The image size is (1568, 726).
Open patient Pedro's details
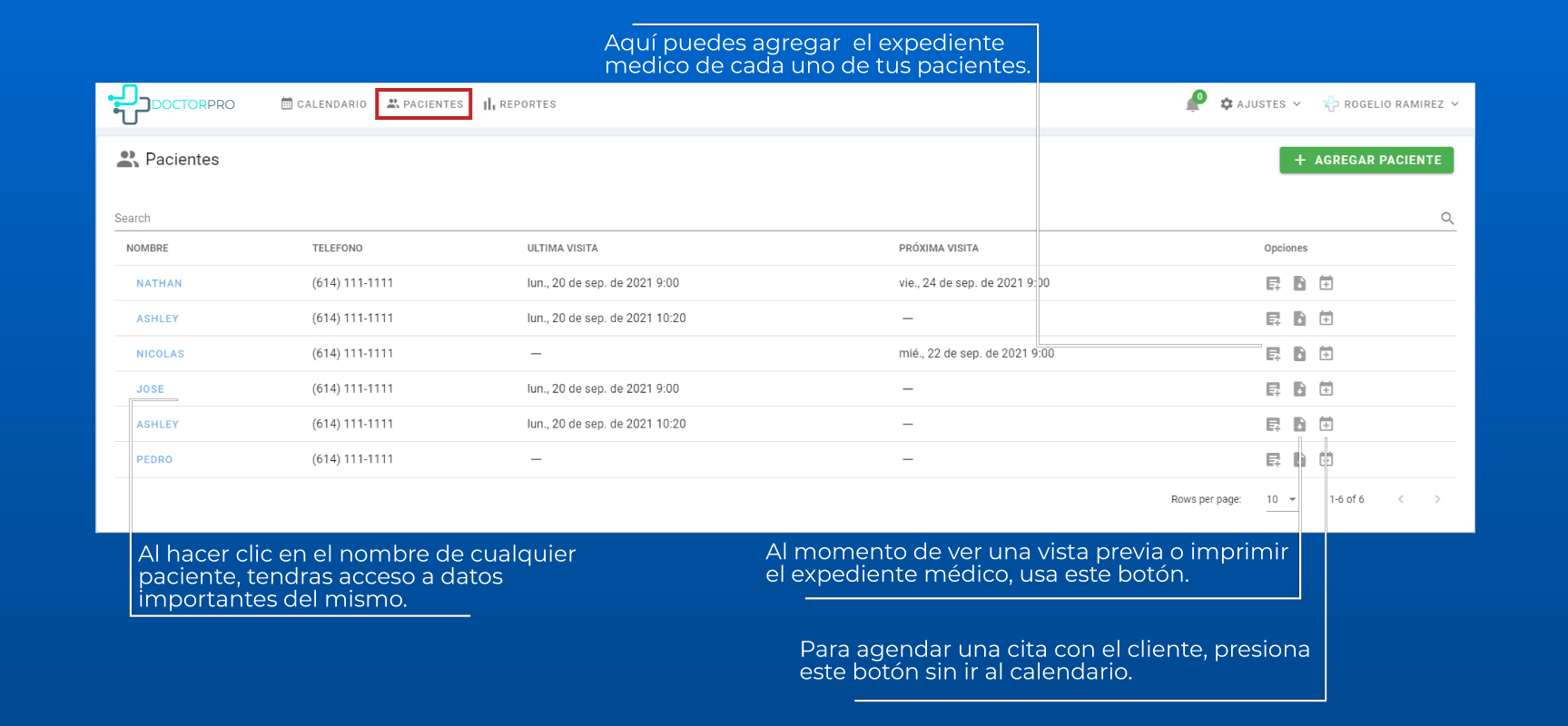154,460
